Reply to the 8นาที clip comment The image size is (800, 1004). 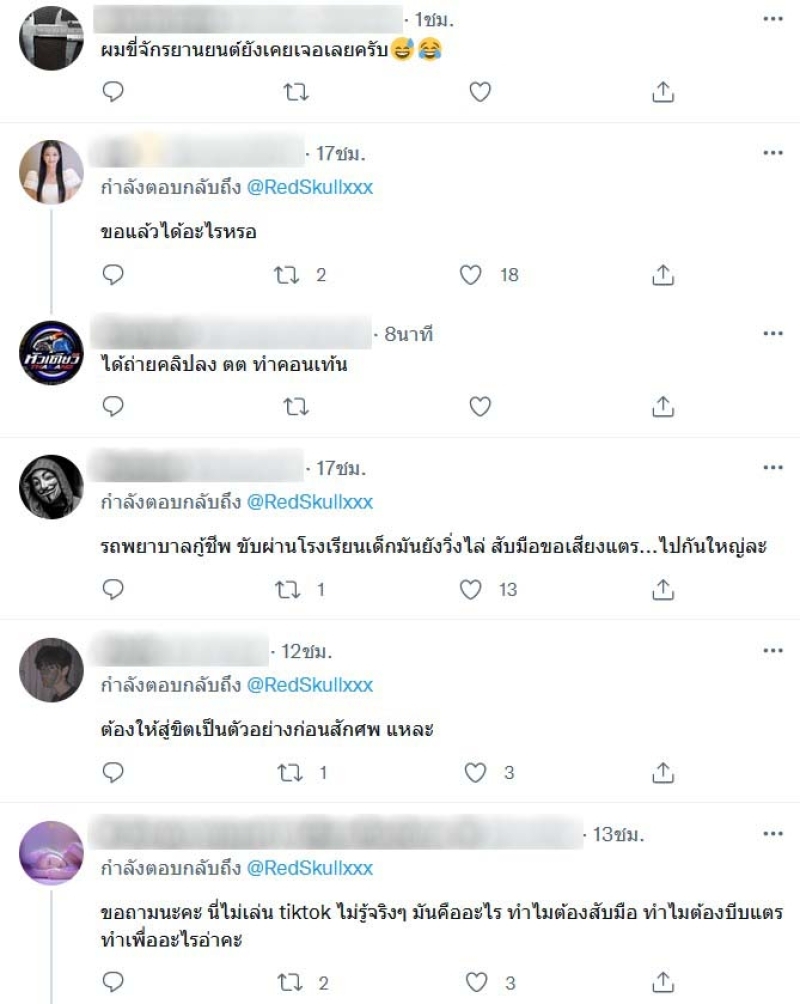pos(113,407)
